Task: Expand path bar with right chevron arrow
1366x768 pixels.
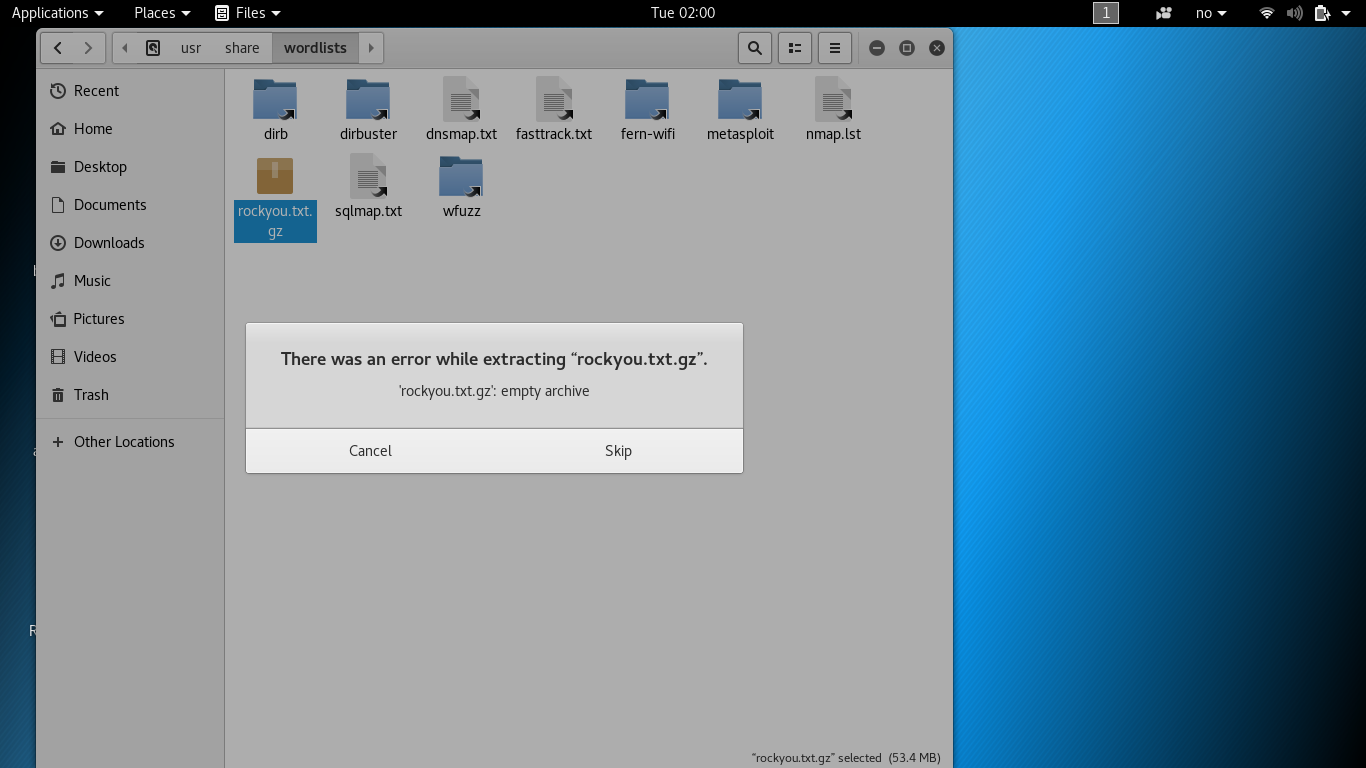Action: click(x=371, y=48)
